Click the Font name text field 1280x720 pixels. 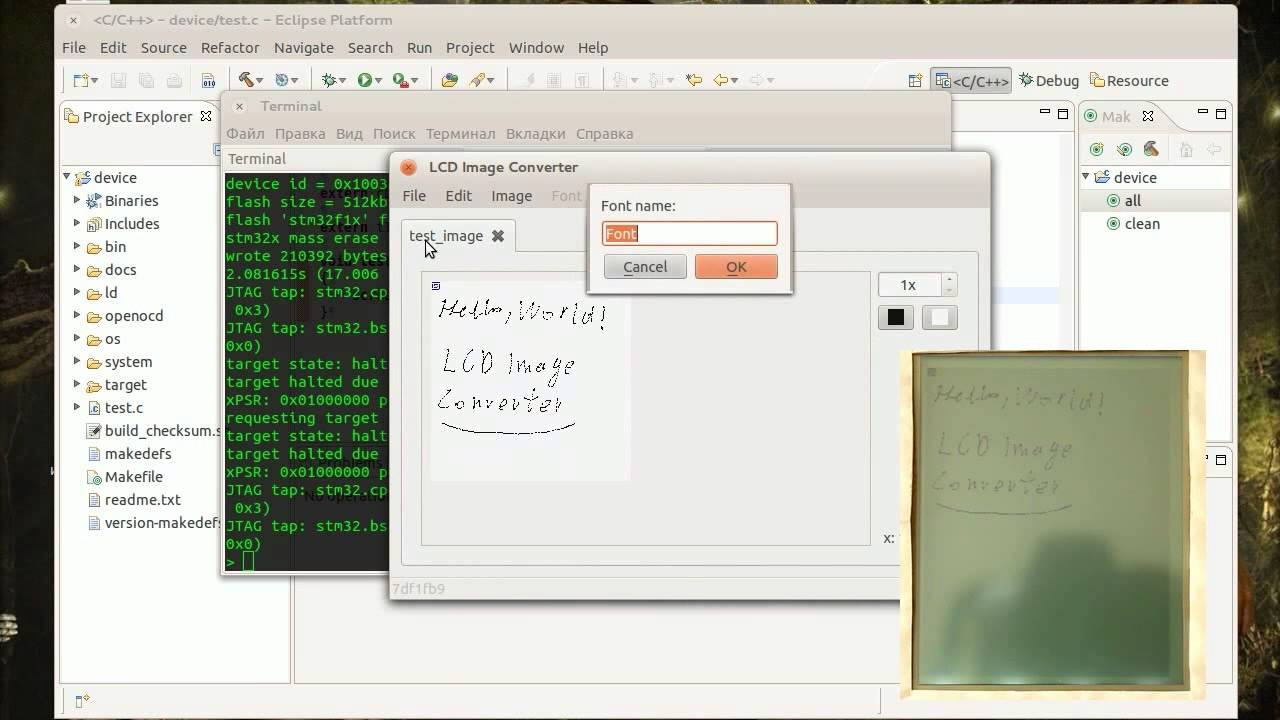pyautogui.click(x=690, y=233)
